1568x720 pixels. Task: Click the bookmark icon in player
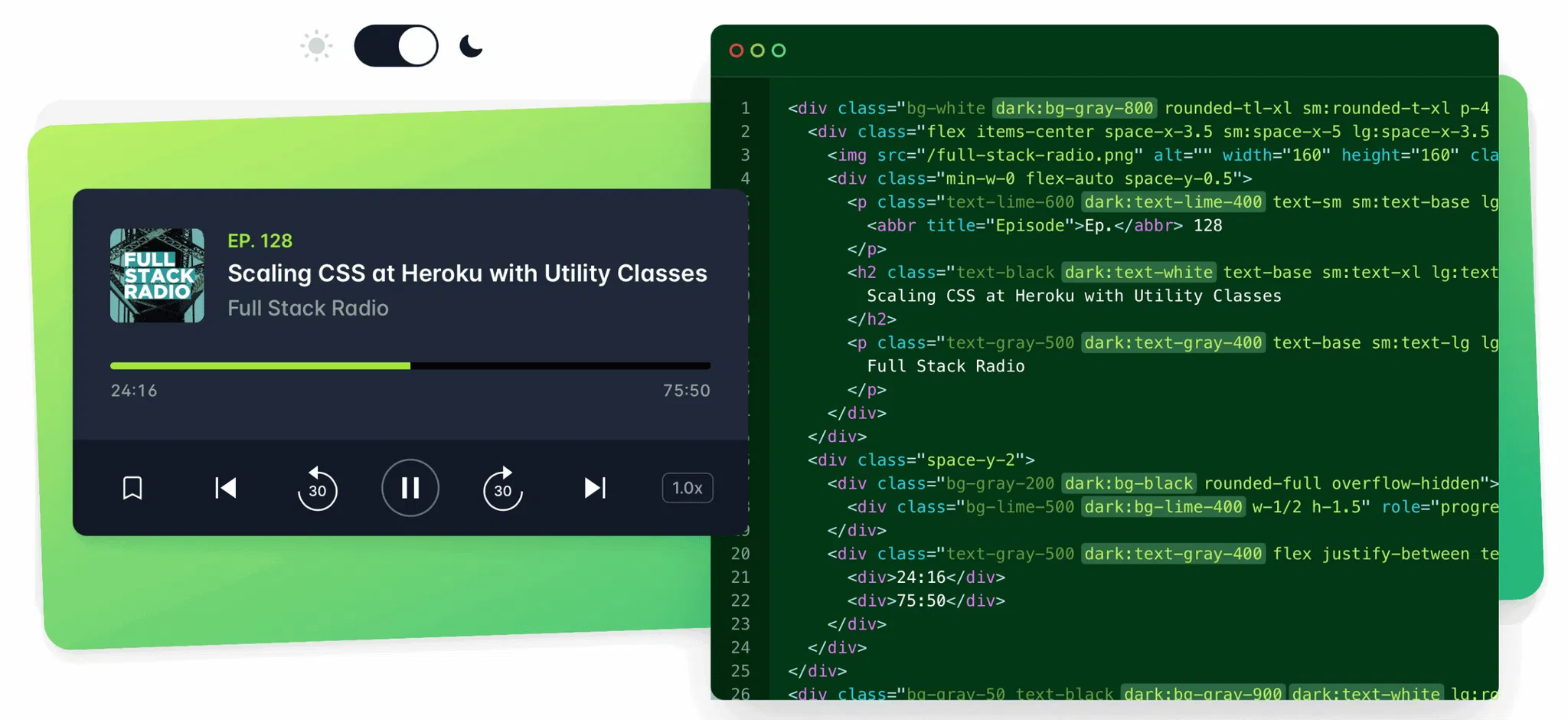point(132,488)
